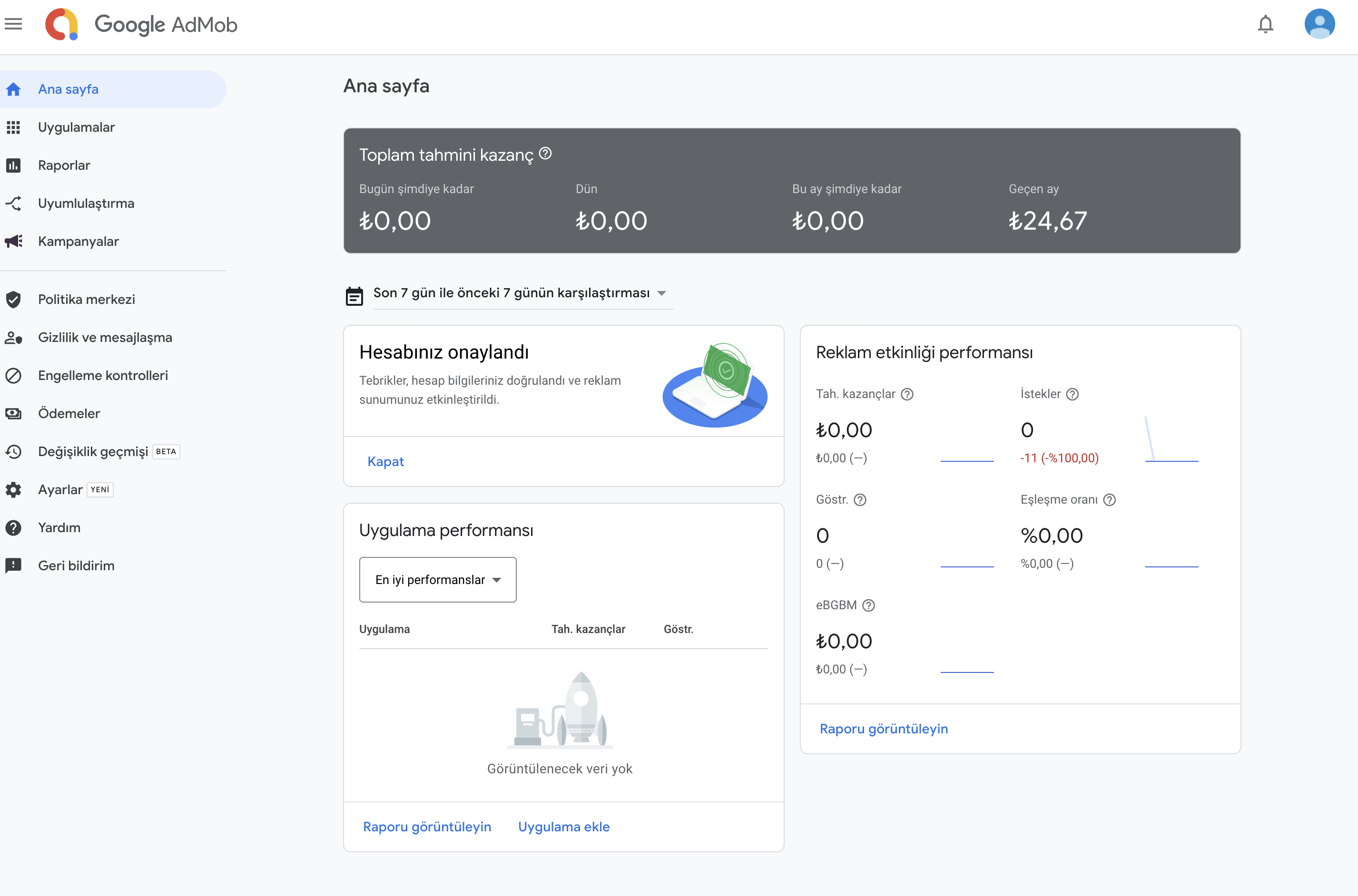Click the Görüntülenecek veri yok message
This screenshot has height=896, width=1358.
point(560,769)
